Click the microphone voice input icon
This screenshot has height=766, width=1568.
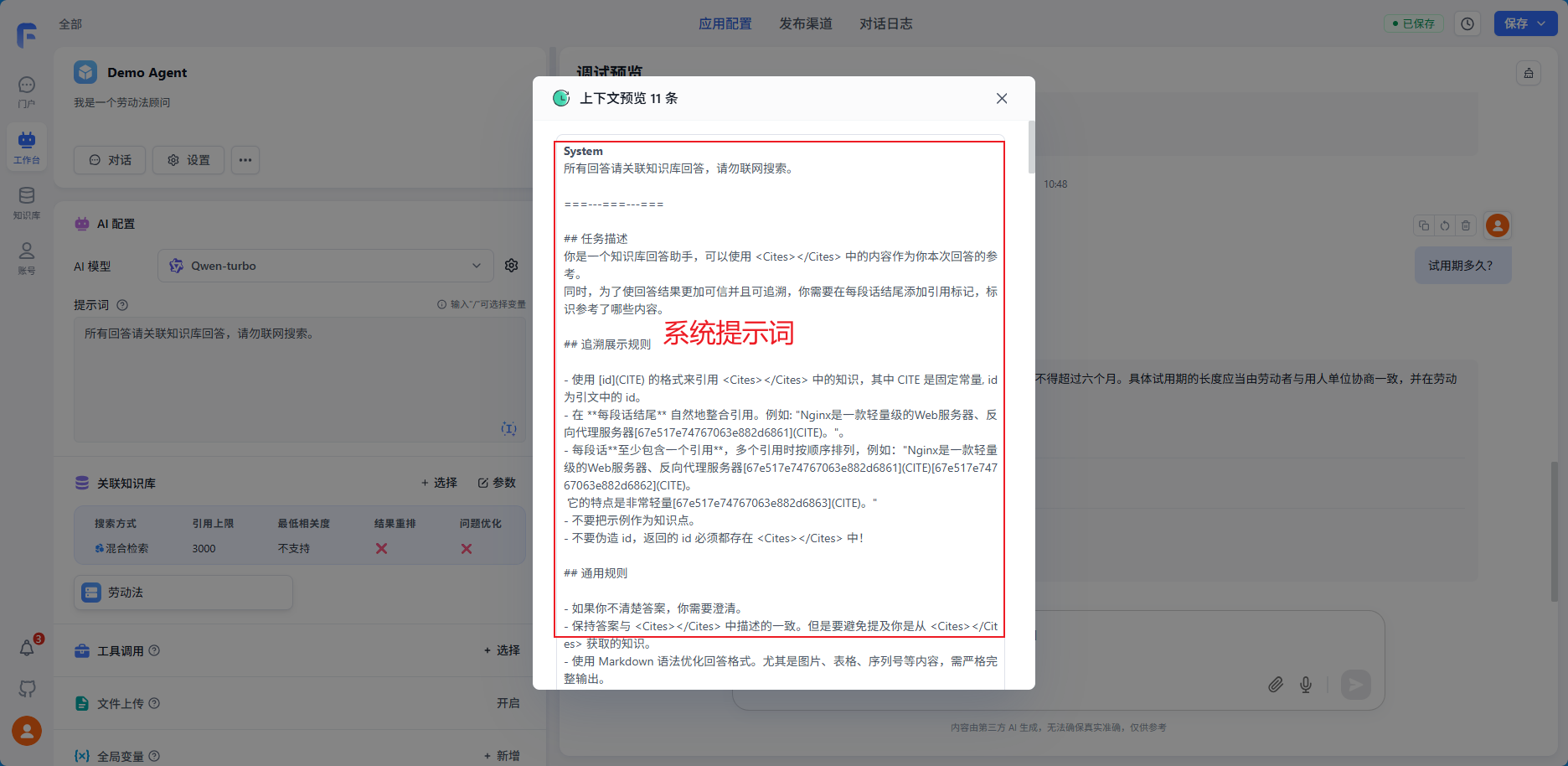pyautogui.click(x=1306, y=685)
